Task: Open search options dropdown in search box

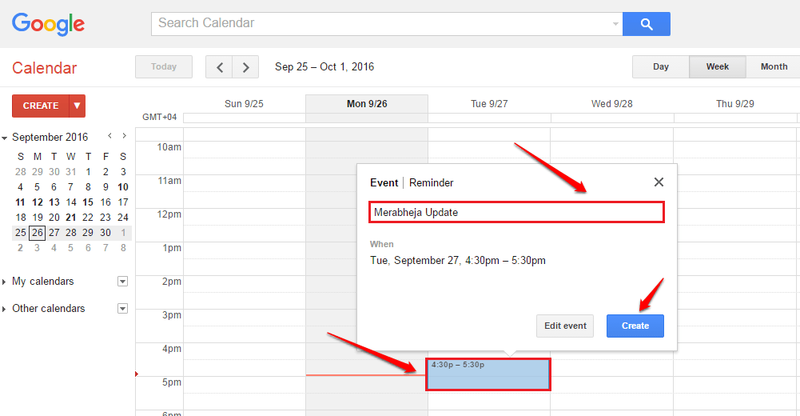Action: click(x=615, y=24)
